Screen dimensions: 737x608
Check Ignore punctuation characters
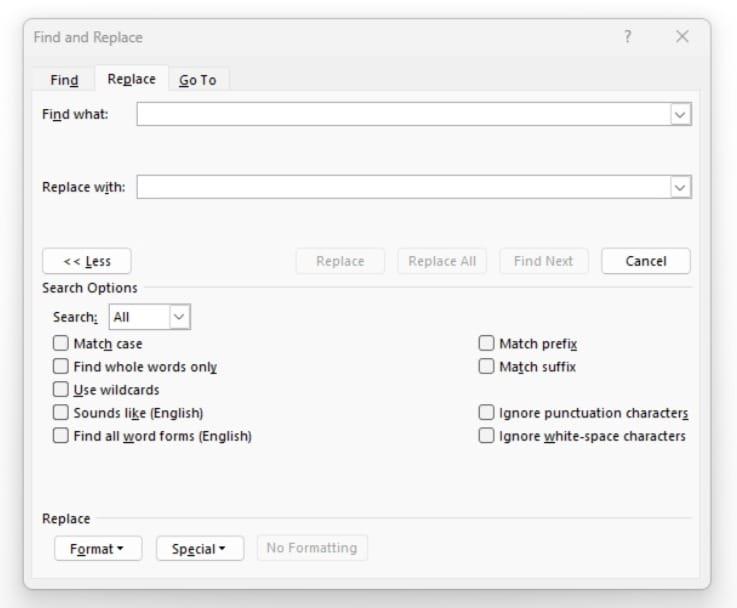click(x=487, y=413)
